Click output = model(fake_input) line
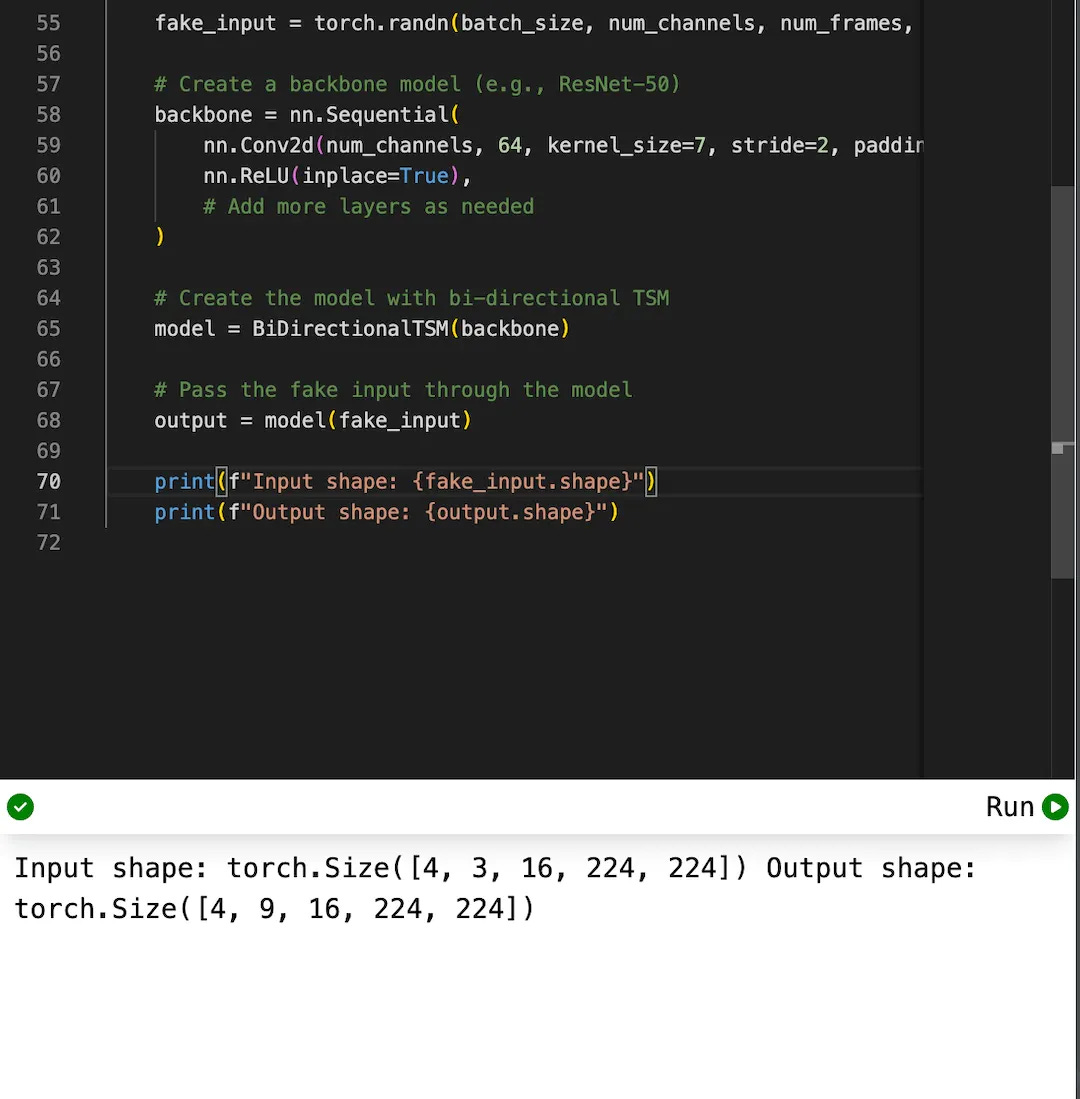This screenshot has height=1099, width=1080. [313, 421]
